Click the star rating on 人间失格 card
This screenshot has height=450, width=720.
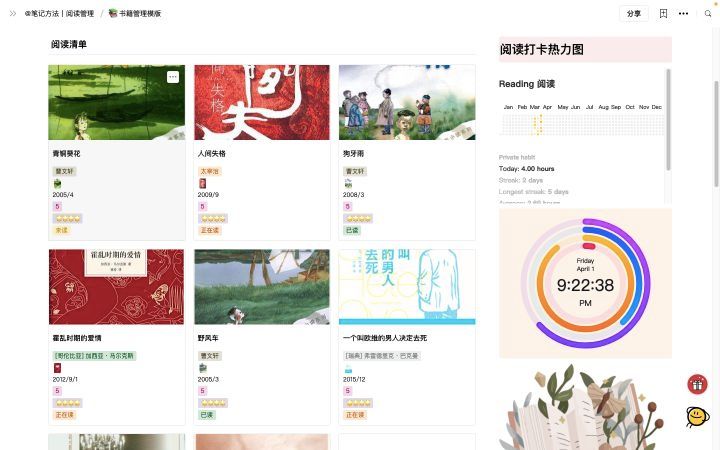[x=213, y=219]
